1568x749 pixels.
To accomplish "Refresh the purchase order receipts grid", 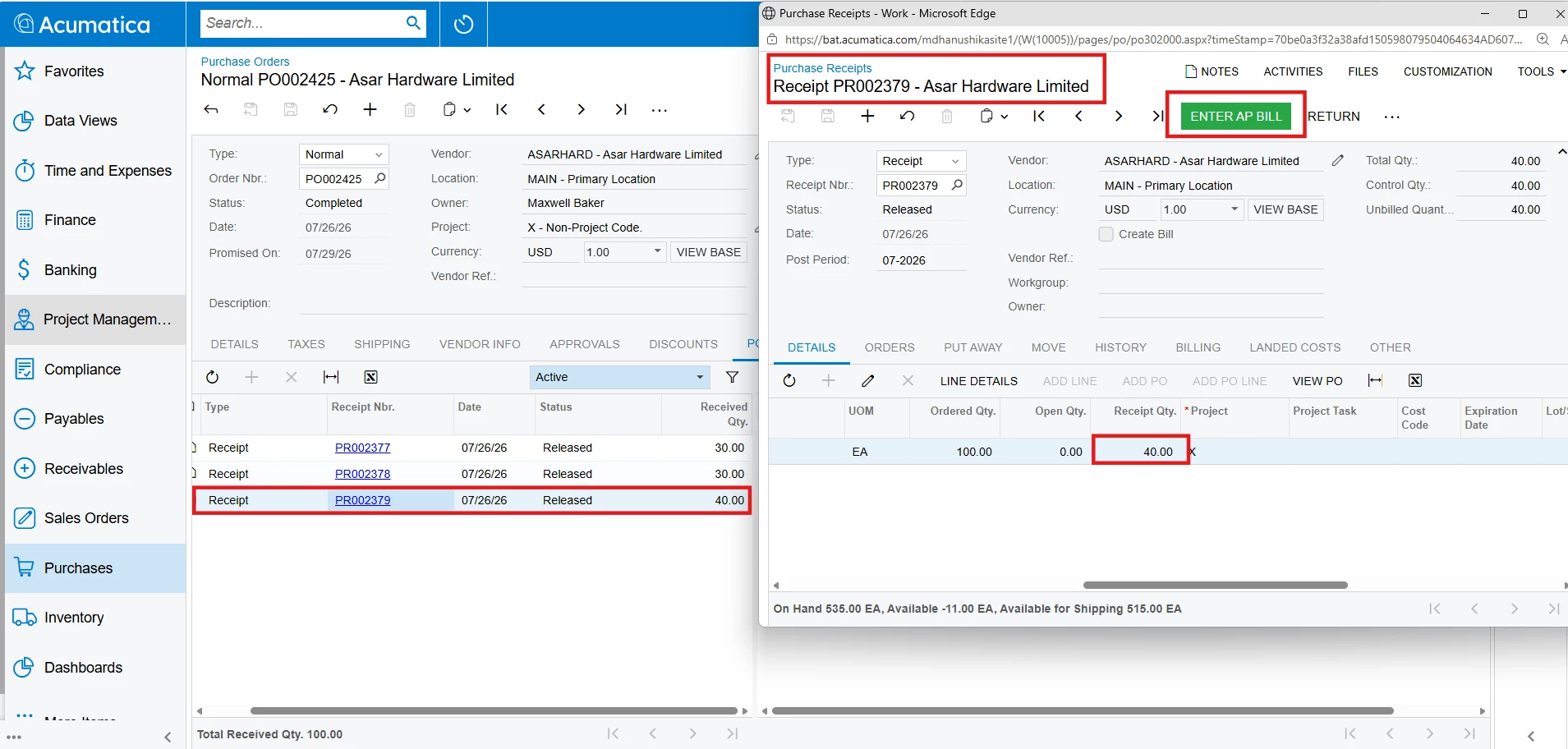I will tap(212, 377).
